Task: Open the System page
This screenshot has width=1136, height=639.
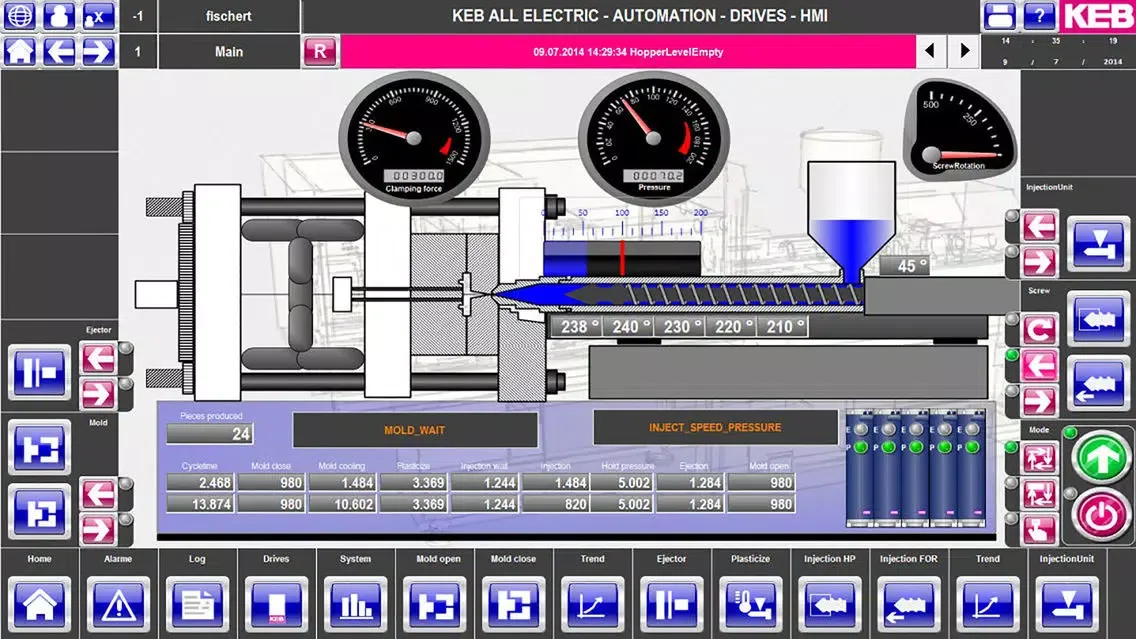Action: pos(355,604)
